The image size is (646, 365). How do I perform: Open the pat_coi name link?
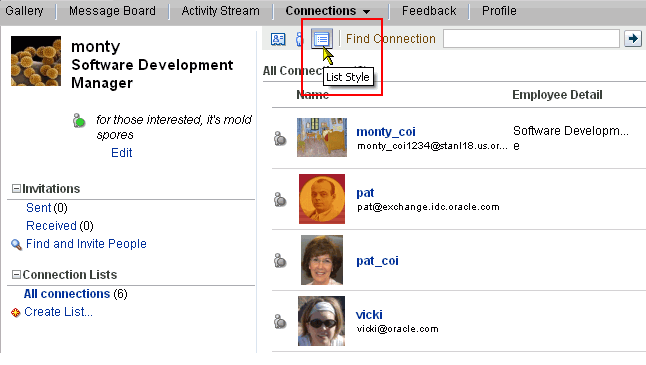click(377, 261)
